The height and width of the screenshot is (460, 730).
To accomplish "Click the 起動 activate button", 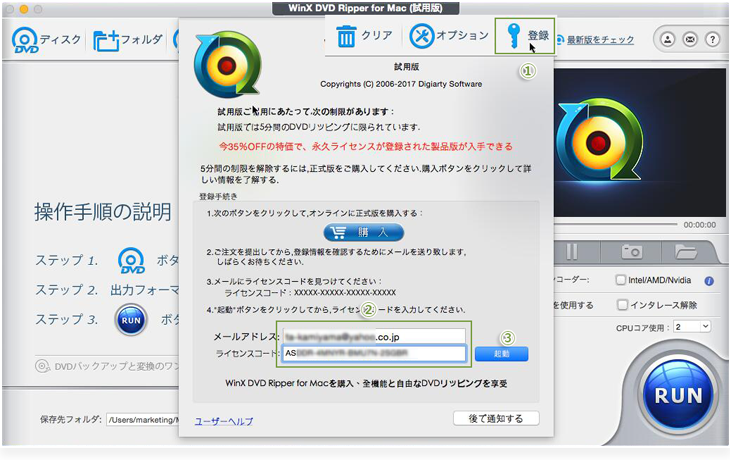I will coord(501,354).
